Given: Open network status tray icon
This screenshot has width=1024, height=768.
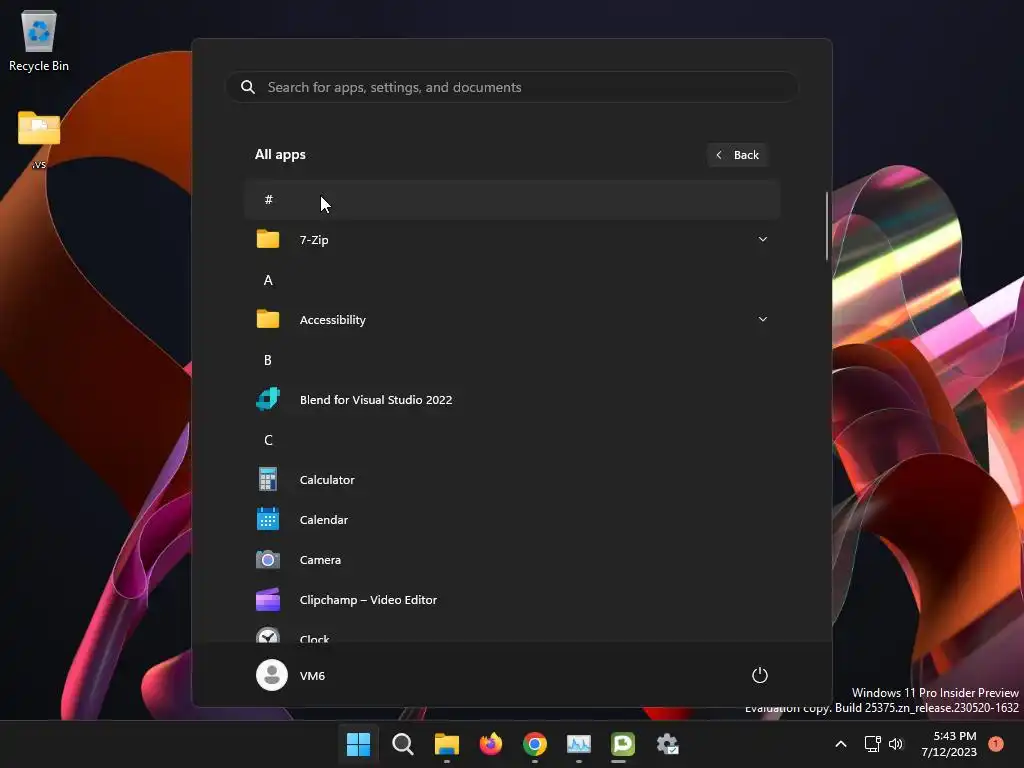Looking at the screenshot, I should click(x=872, y=744).
